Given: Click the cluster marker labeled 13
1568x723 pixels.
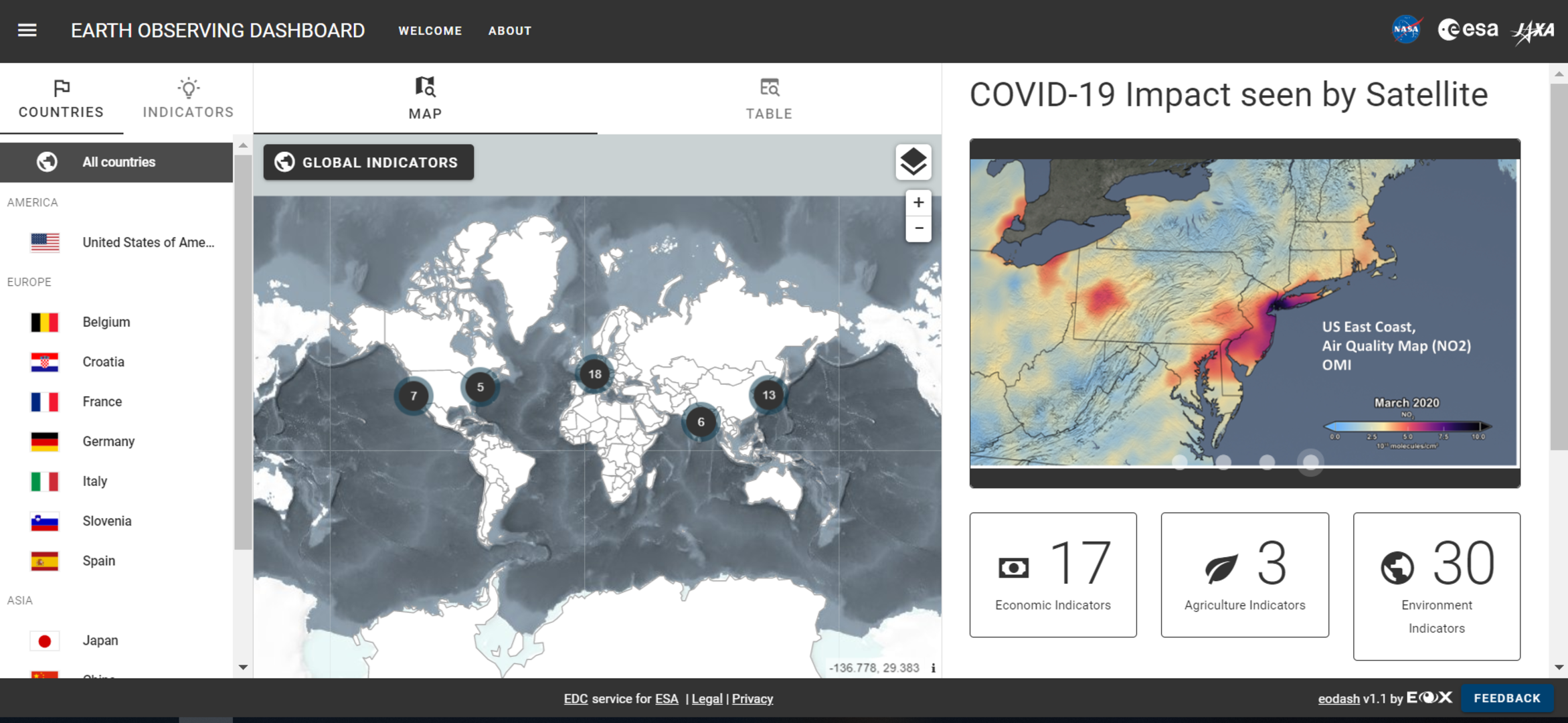Looking at the screenshot, I should pos(768,395).
